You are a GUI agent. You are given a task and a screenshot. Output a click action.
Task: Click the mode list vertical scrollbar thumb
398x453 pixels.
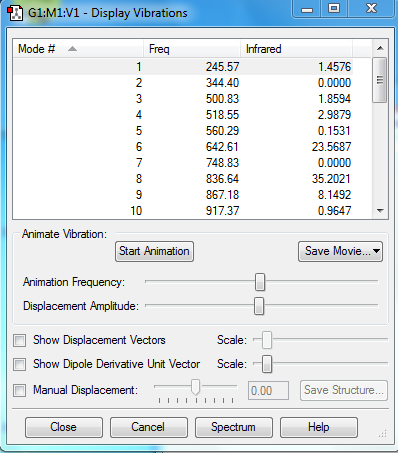point(380,80)
